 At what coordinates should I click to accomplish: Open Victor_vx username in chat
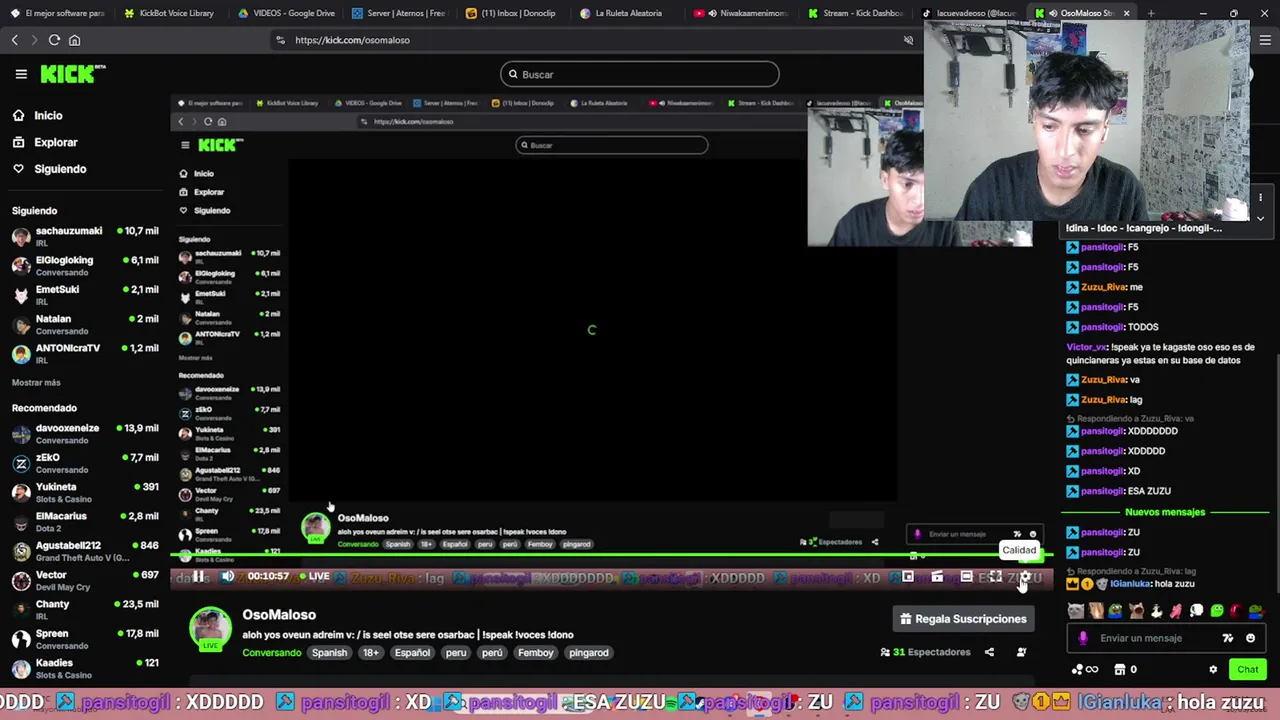[1087, 347]
